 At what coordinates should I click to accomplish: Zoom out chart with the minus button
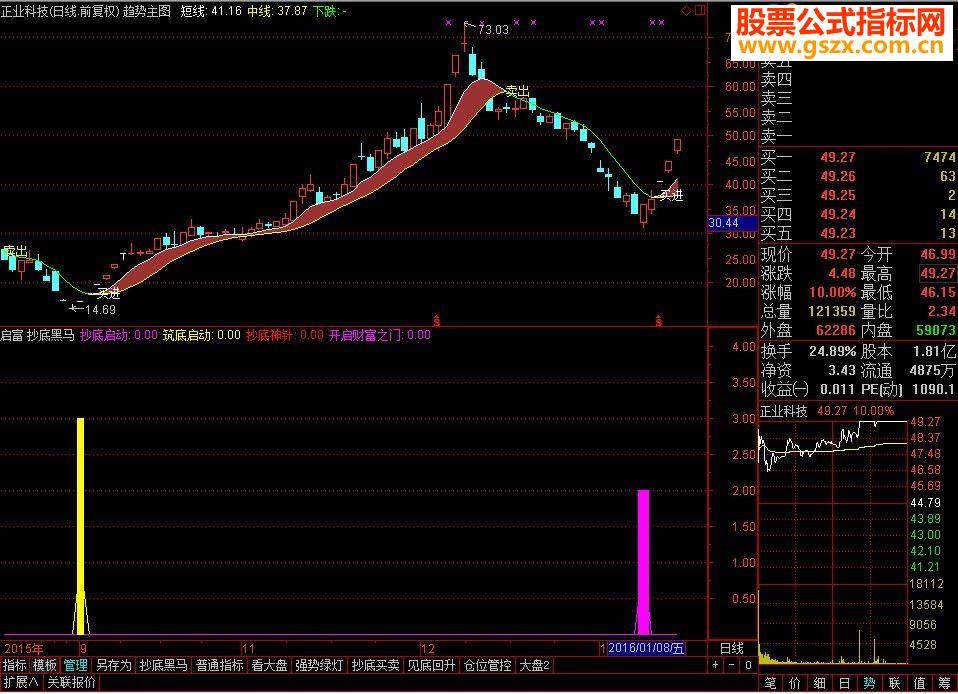tap(731, 665)
